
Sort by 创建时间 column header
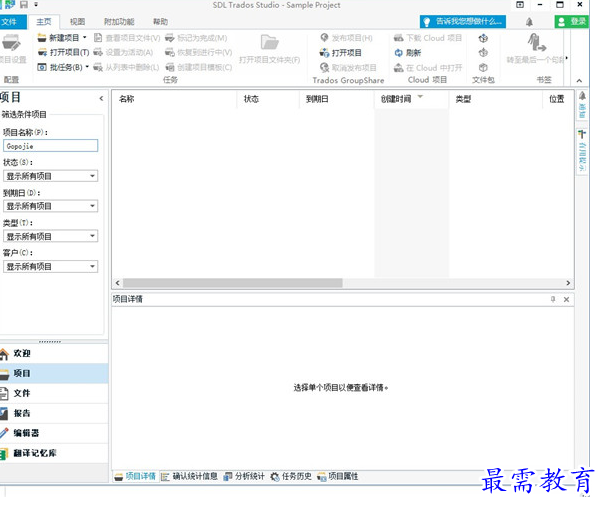click(x=411, y=99)
